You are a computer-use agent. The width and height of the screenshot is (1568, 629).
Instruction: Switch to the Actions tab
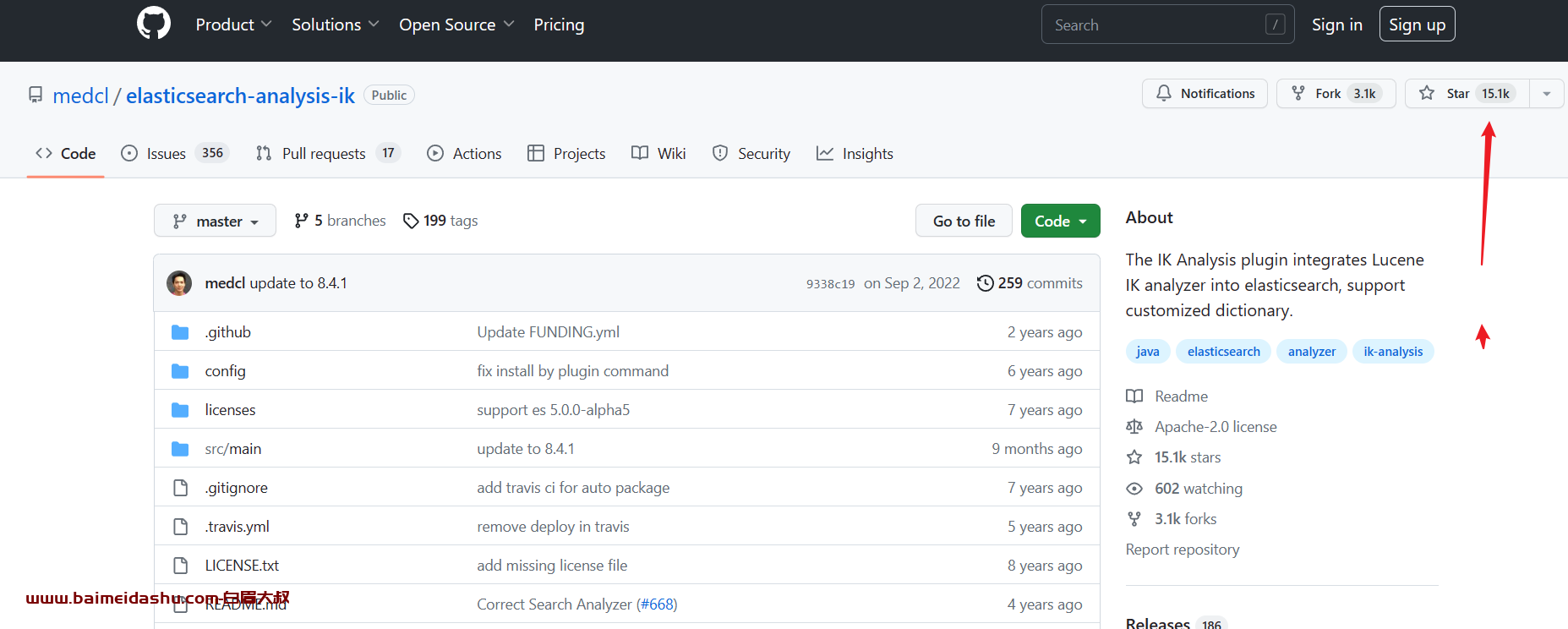[464, 153]
